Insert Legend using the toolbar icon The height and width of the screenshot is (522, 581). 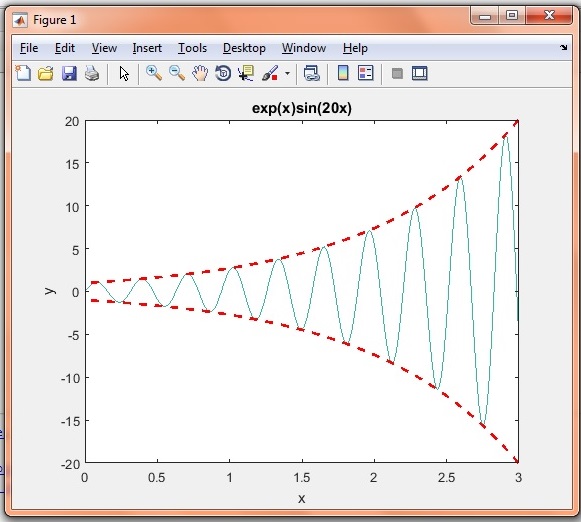pos(366,73)
